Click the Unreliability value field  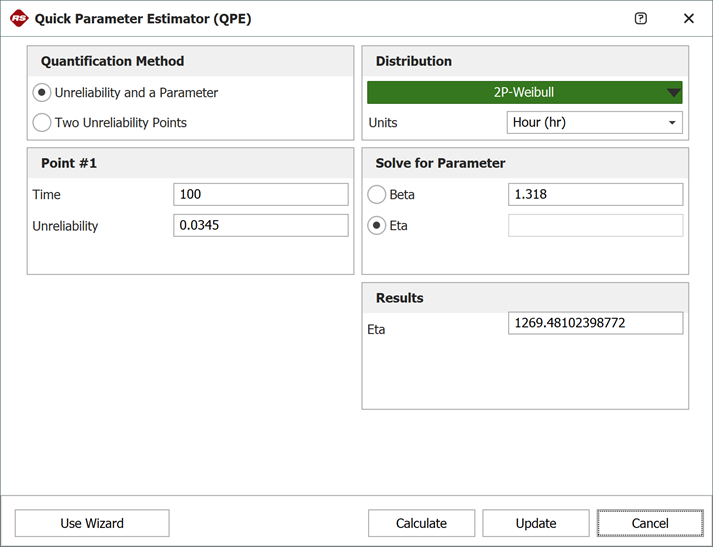click(260, 225)
